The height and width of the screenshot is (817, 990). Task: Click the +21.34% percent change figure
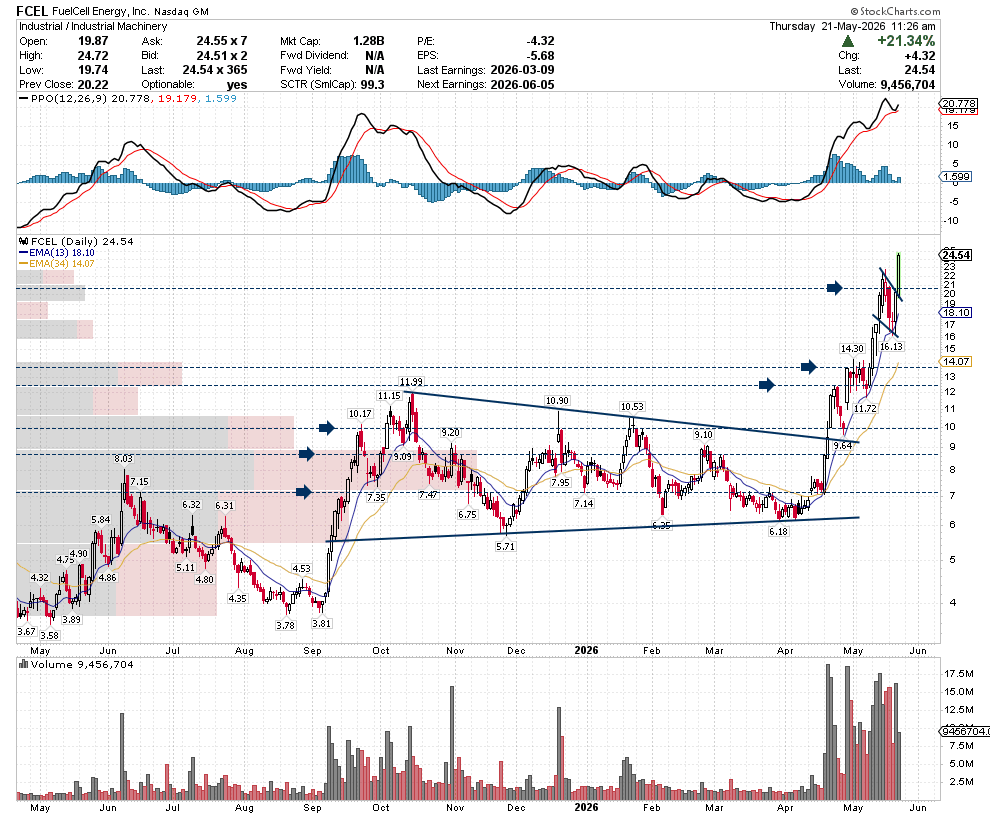(905, 41)
